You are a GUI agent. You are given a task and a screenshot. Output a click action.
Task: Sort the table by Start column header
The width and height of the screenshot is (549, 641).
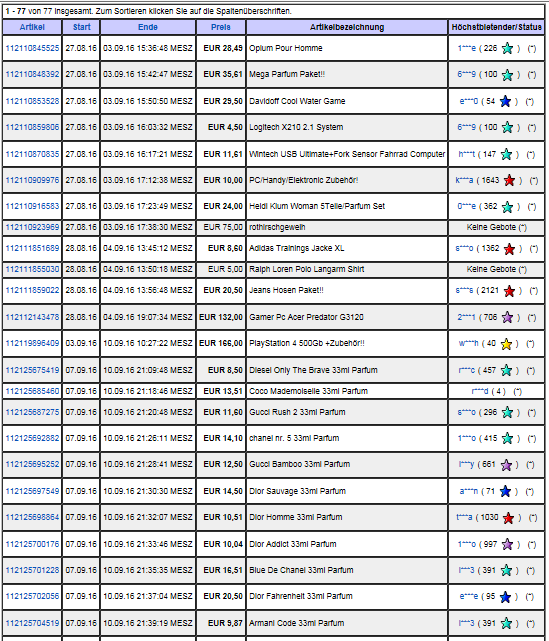[81, 27]
